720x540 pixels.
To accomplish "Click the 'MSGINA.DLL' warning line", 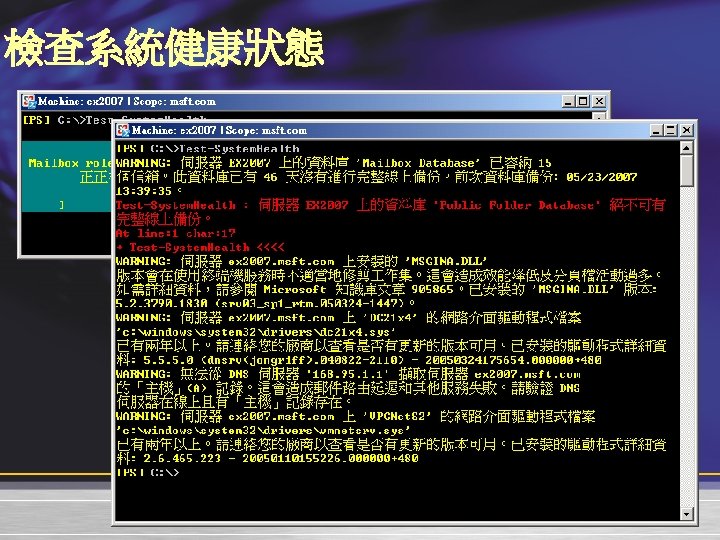I will coord(302,261).
